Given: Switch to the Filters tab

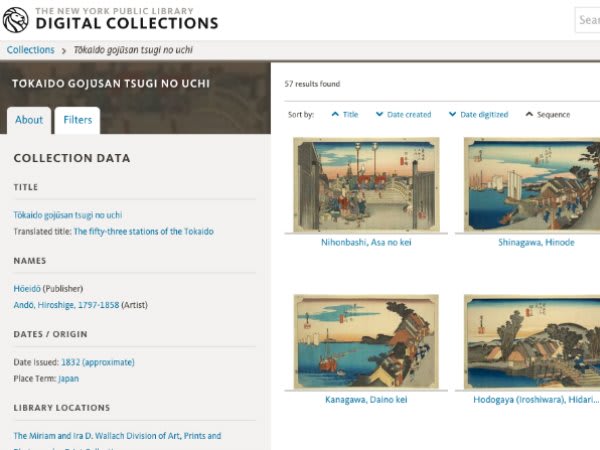Looking at the screenshot, I should (77, 120).
